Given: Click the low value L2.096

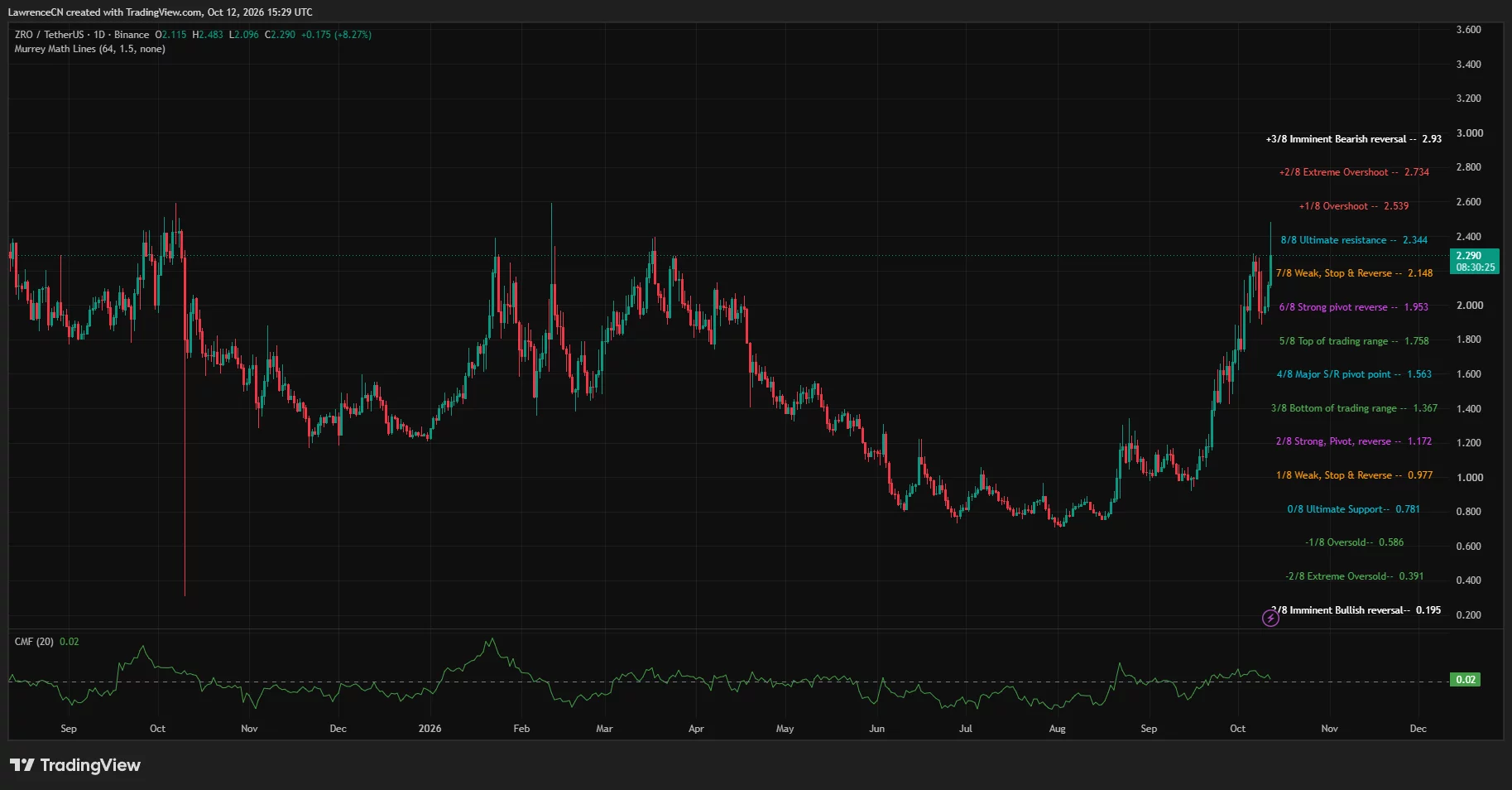Looking at the screenshot, I should coord(244,35).
